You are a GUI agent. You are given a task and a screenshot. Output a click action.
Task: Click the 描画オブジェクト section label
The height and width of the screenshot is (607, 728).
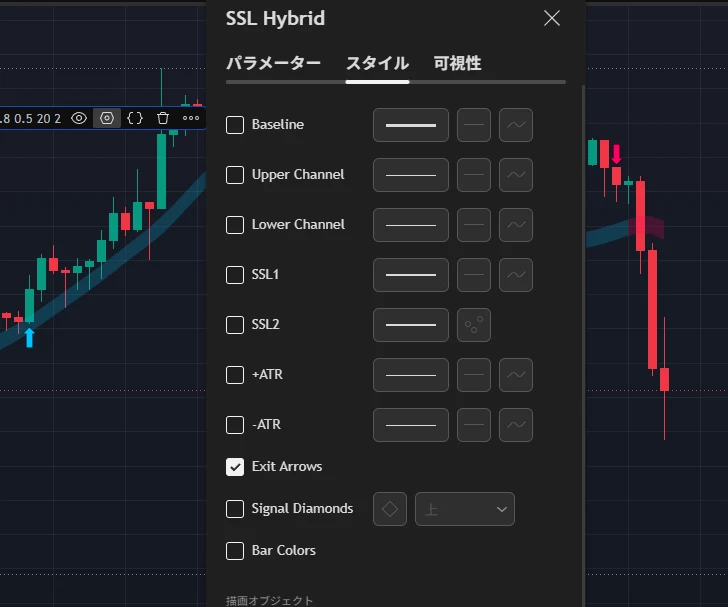269,600
